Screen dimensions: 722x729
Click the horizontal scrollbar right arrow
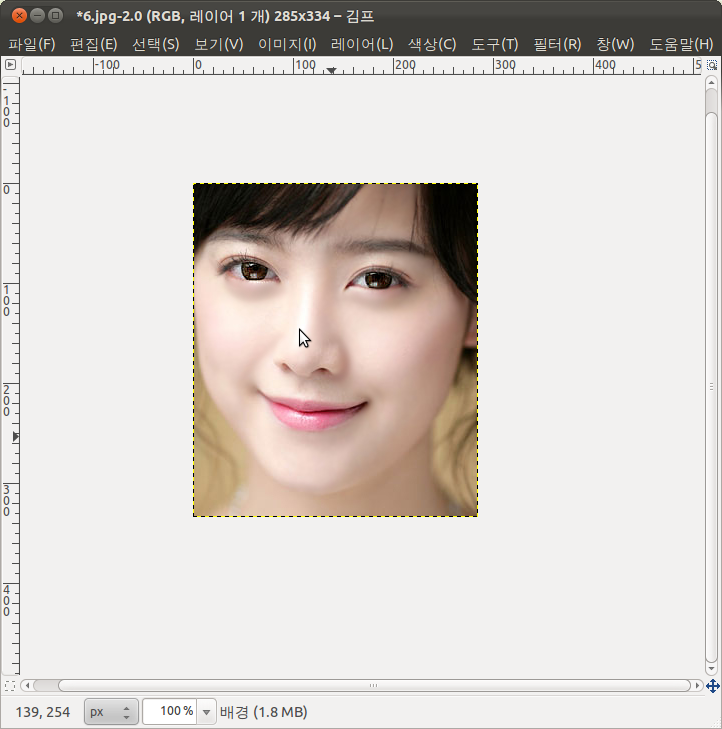pyautogui.click(x=697, y=685)
